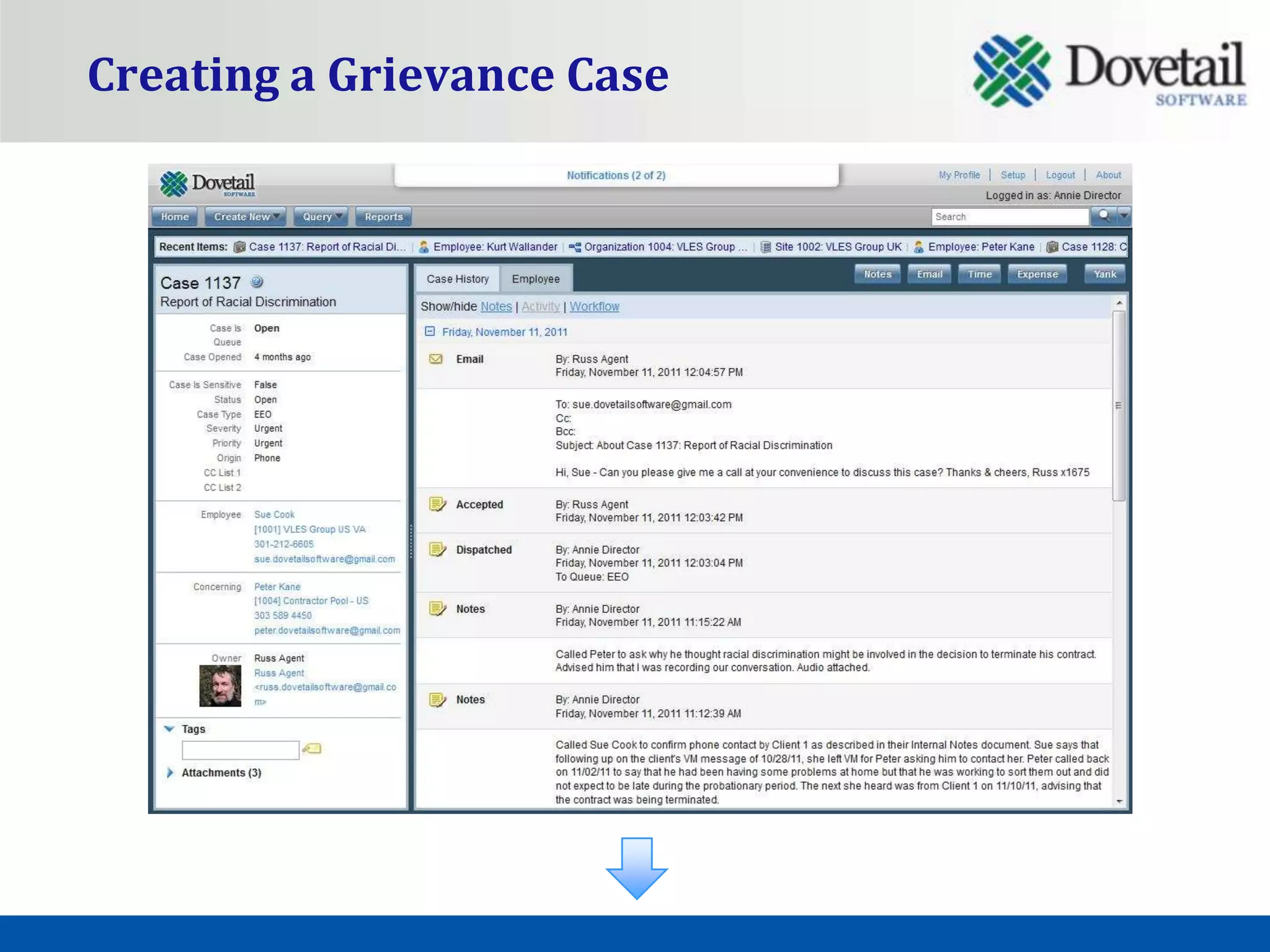
Task: Open recent item Organization 1004: VLES Group
Action: (665, 247)
